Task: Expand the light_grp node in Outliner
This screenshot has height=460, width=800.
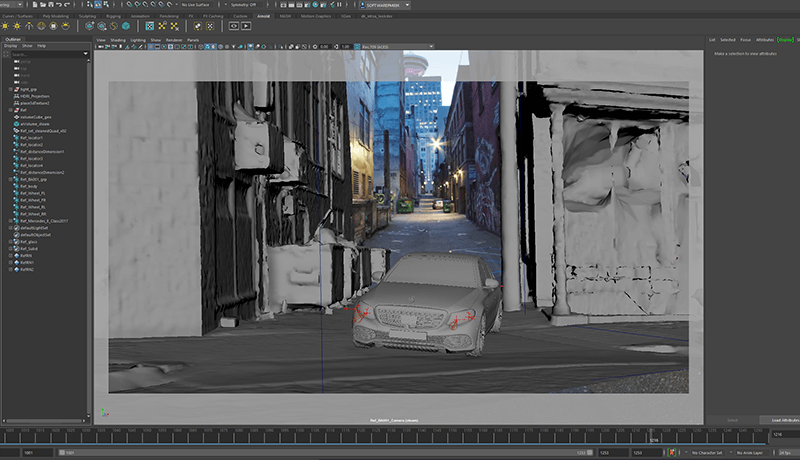Action: [x=11, y=89]
